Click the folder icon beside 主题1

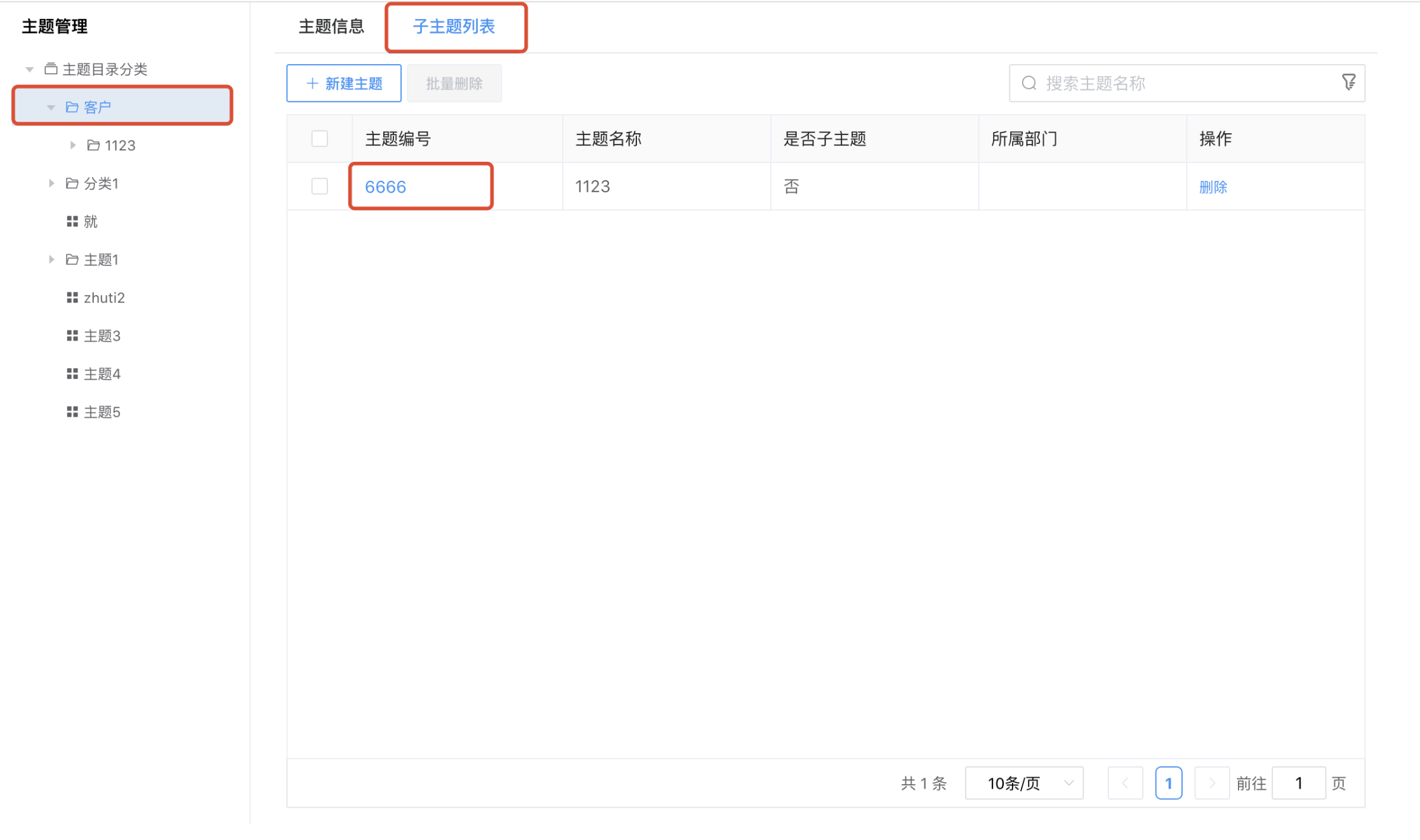(x=72, y=259)
